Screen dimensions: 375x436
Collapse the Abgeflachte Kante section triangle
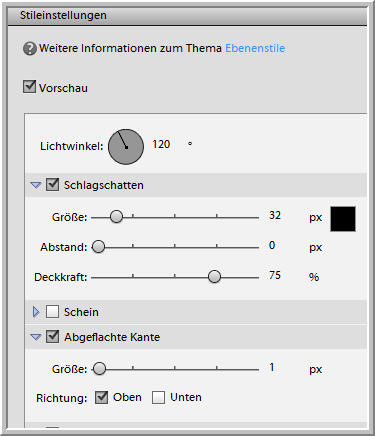(36, 337)
